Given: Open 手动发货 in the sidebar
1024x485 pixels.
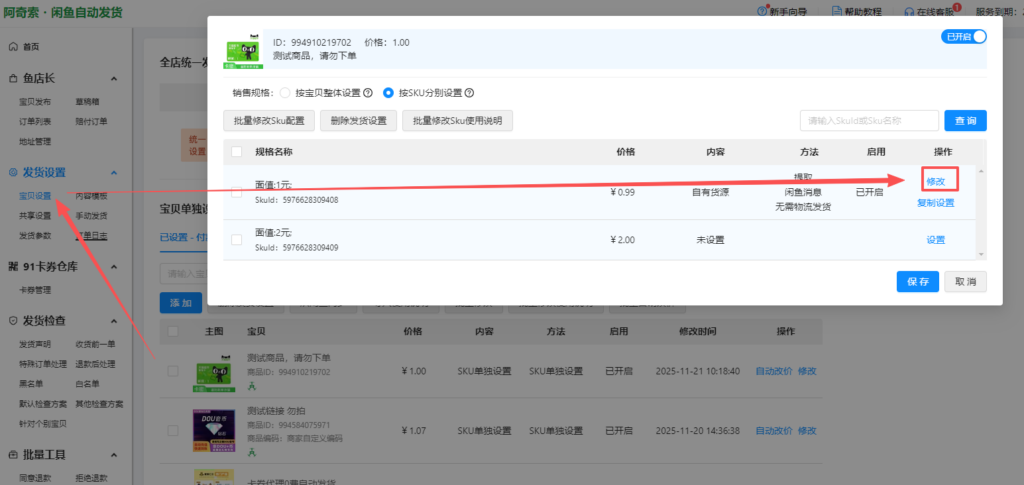Looking at the screenshot, I should tap(91, 215).
